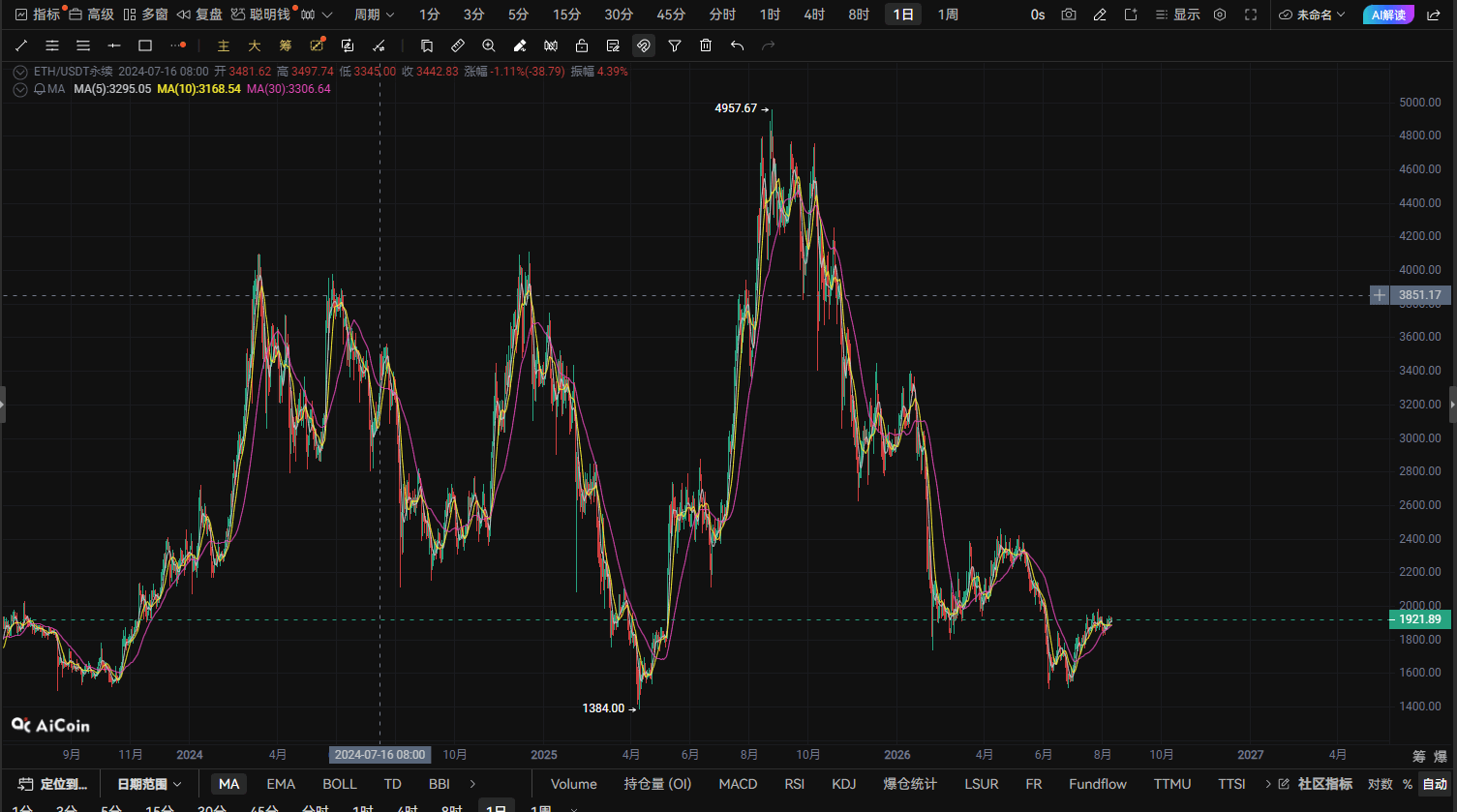This screenshot has height=812, width=1457.
Task: Toggle the Volume sub indicator
Action: click(574, 784)
